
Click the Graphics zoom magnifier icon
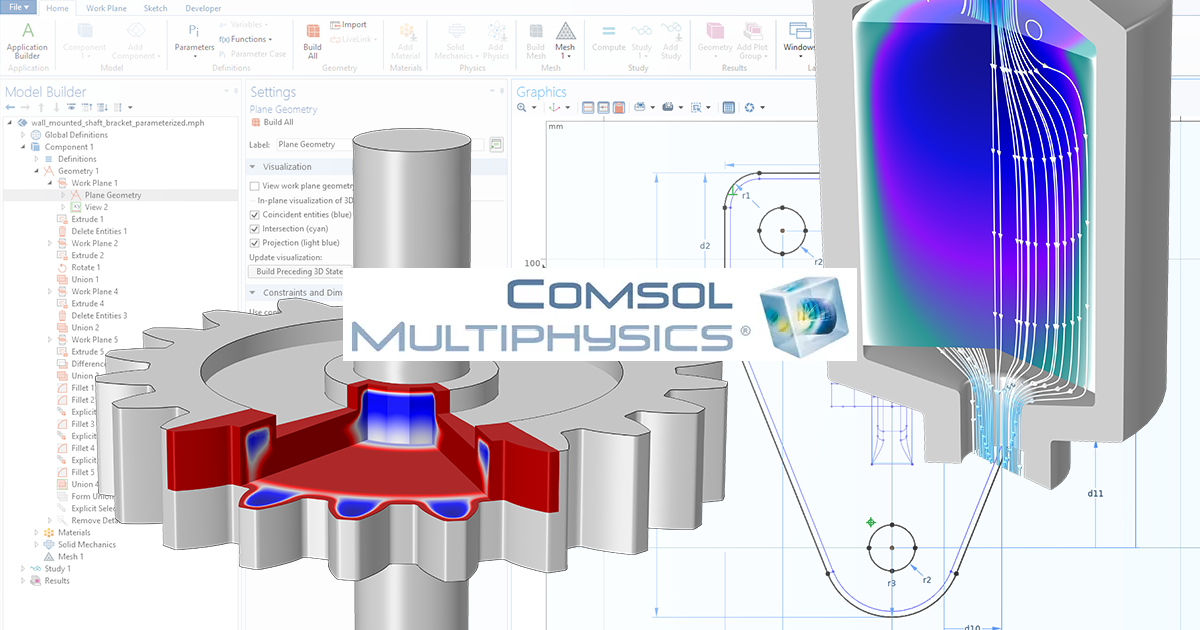click(x=522, y=107)
